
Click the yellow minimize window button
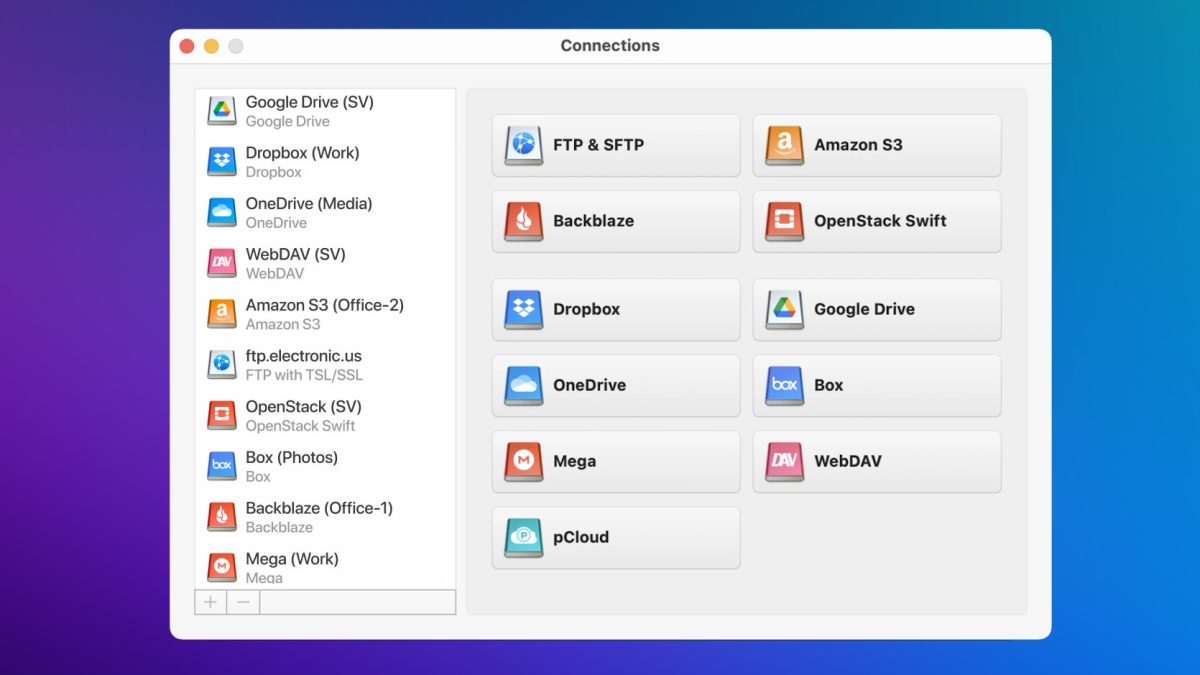(211, 46)
